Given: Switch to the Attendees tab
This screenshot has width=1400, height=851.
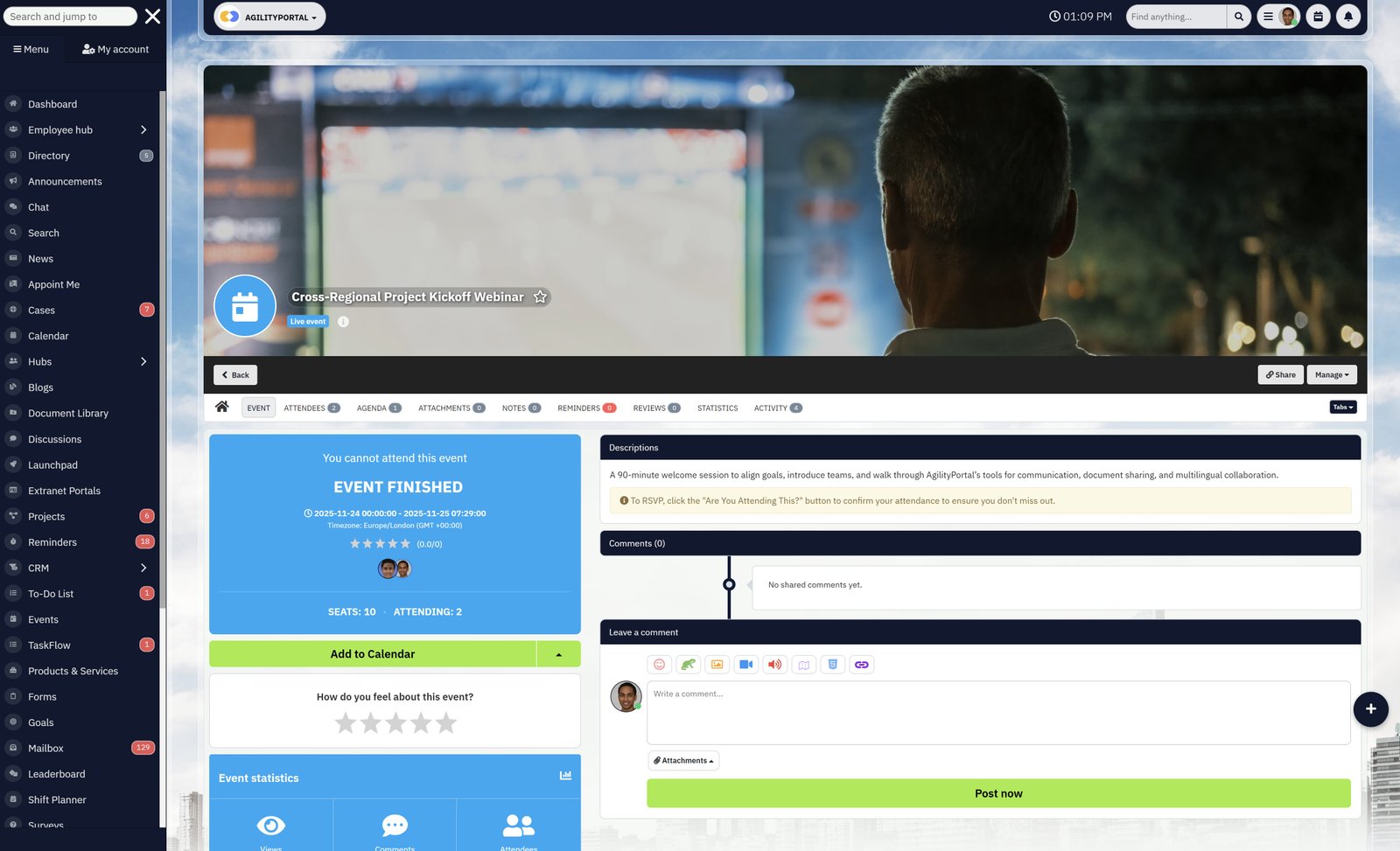Looking at the screenshot, I should coord(311,408).
